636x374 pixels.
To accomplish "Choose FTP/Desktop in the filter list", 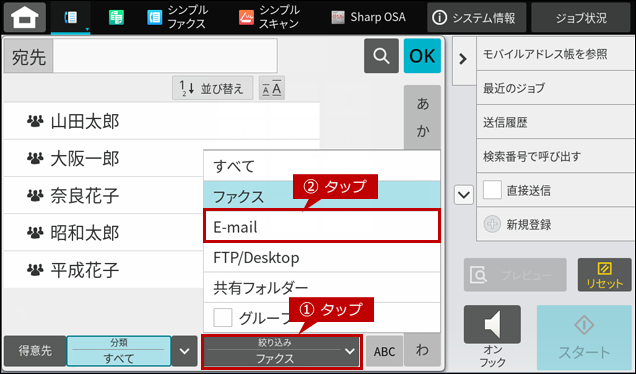I will click(322, 258).
